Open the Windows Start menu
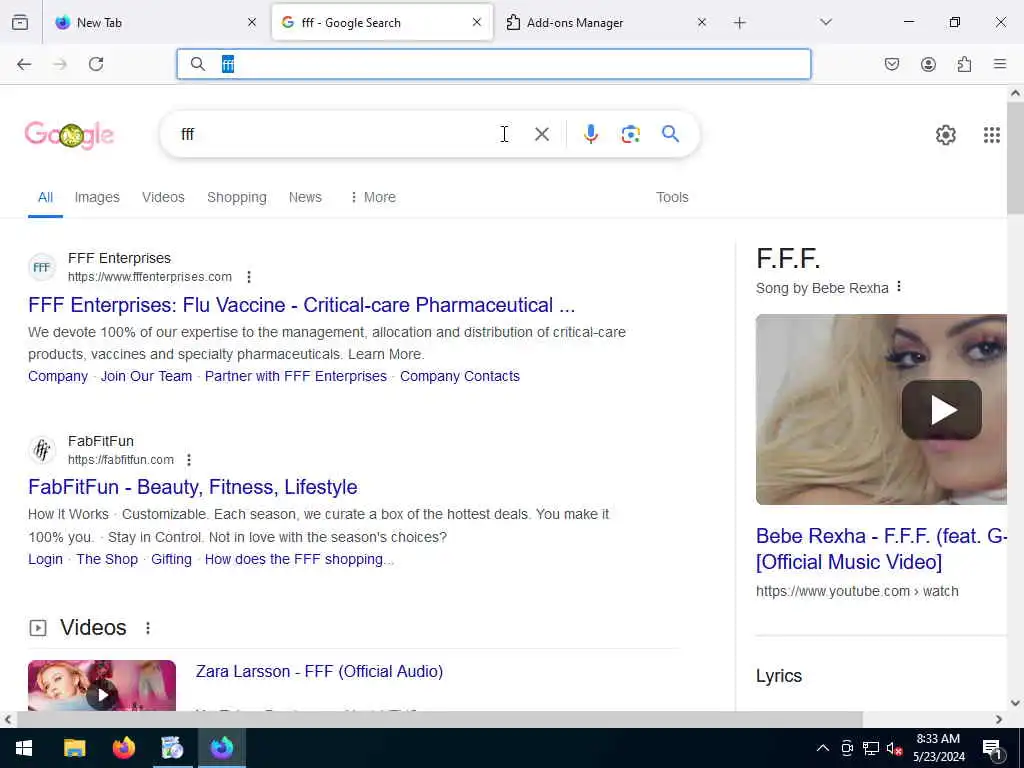 [24, 748]
